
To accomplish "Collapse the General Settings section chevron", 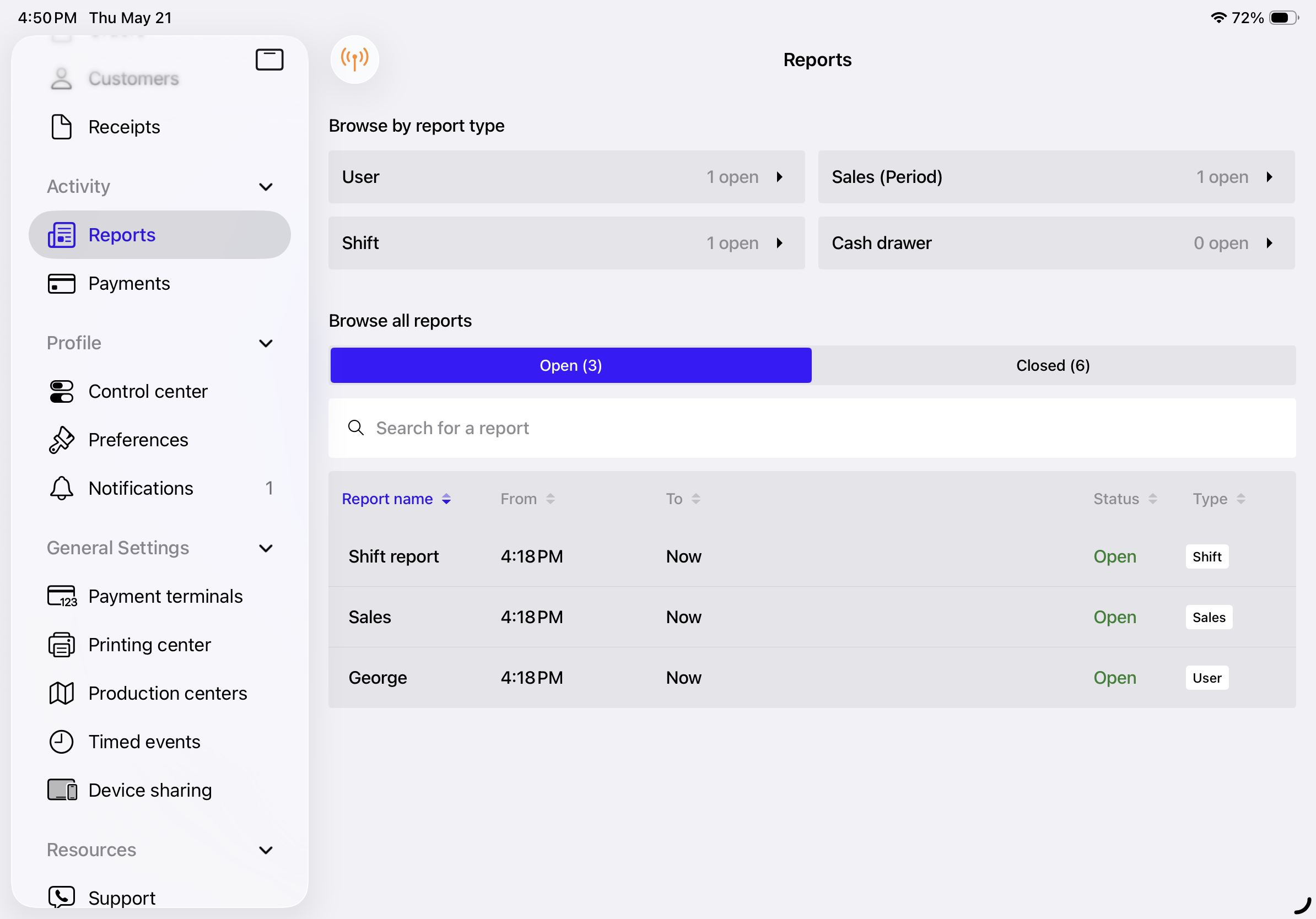I will click(266, 548).
